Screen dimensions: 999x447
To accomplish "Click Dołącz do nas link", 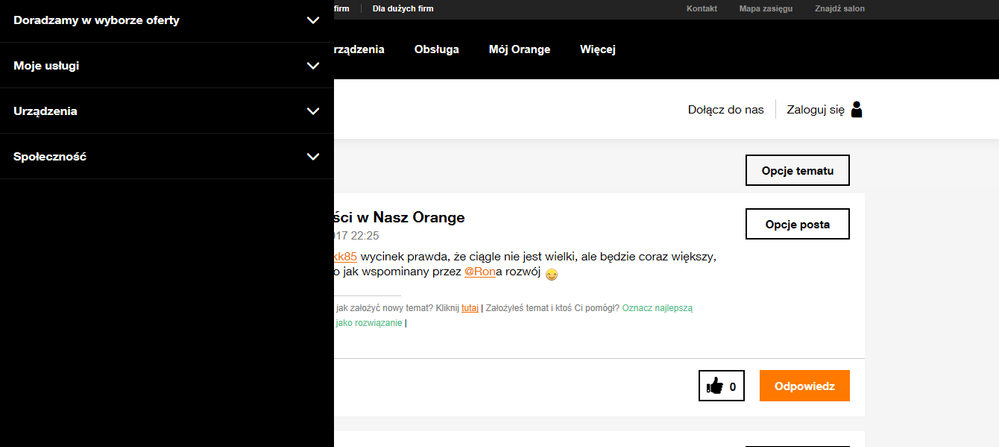I will 725,110.
